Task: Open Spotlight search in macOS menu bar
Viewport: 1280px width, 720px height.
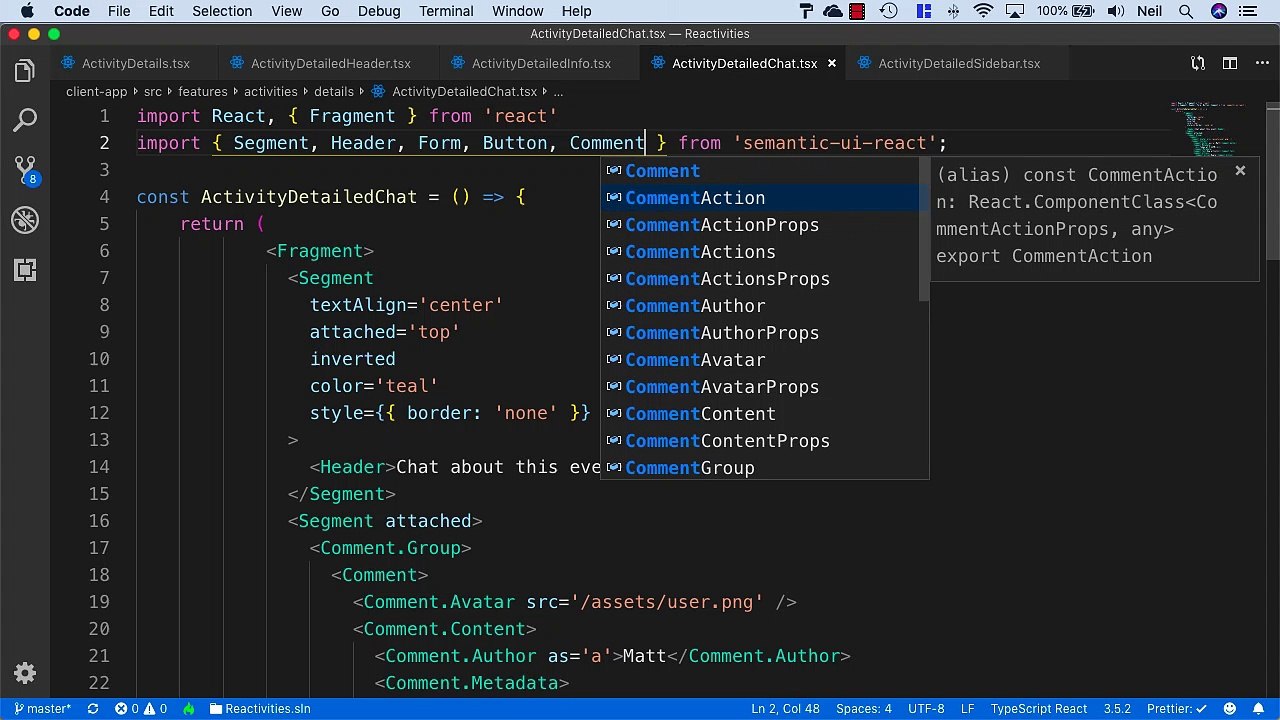Action: pyautogui.click(x=1186, y=11)
